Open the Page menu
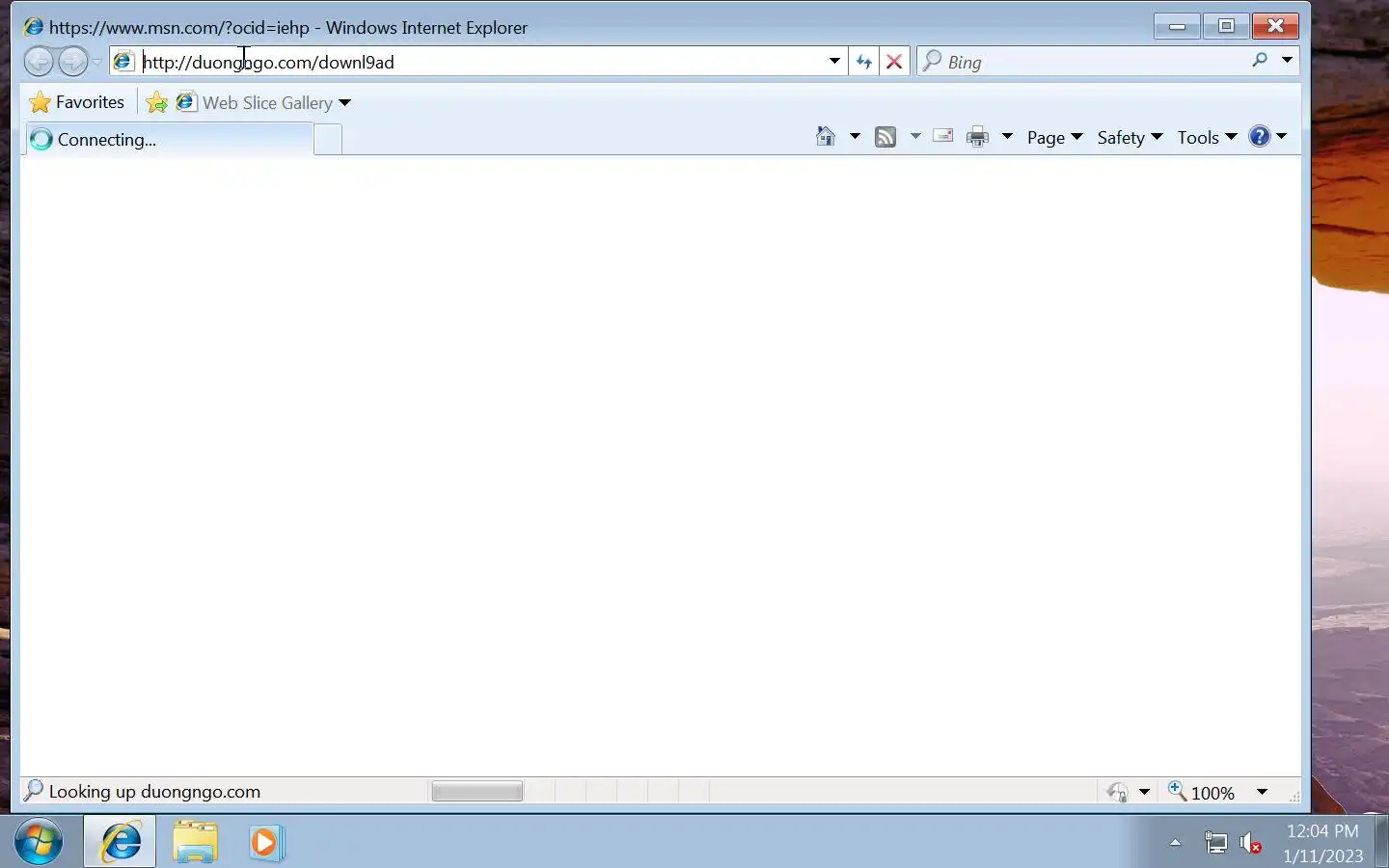1389x868 pixels. pyautogui.click(x=1055, y=137)
